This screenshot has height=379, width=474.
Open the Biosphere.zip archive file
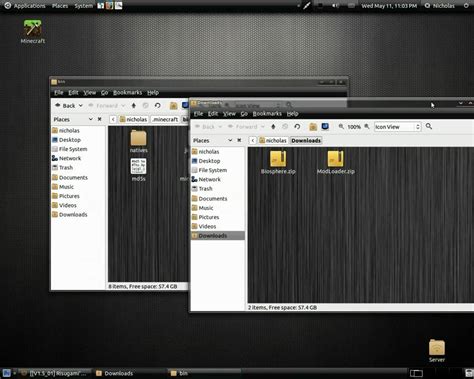pos(278,162)
